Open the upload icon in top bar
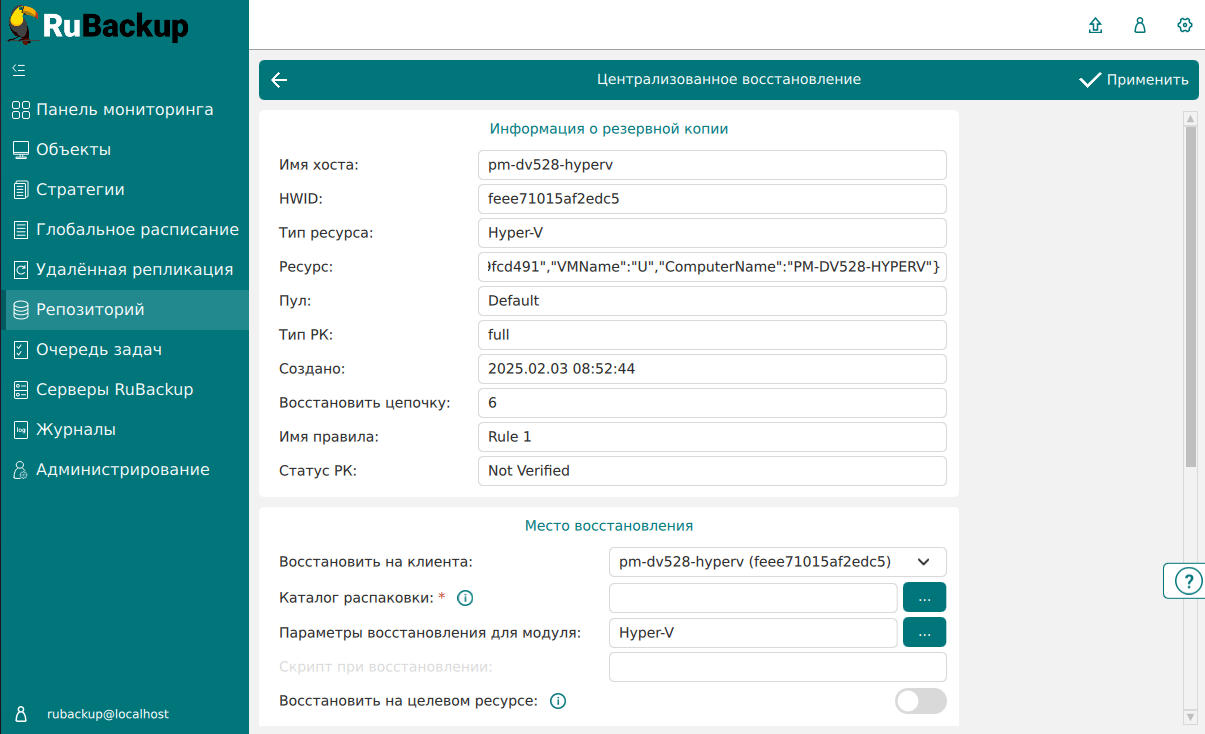Viewport: 1205px width, 734px height. click(x=1095, y=26)
